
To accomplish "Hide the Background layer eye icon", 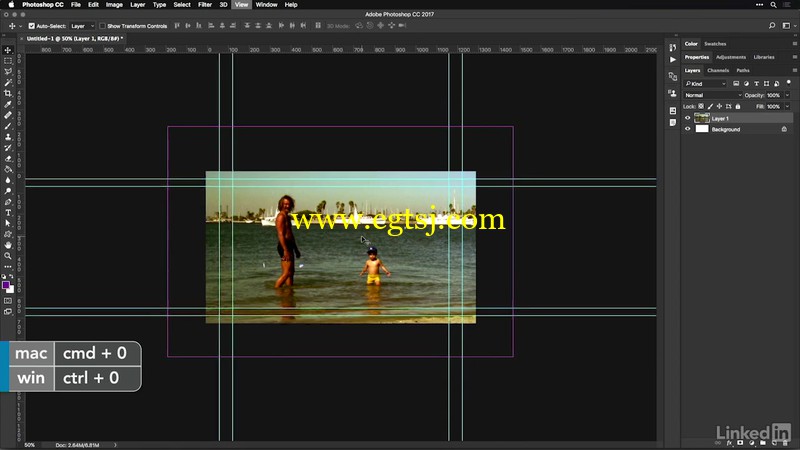I will 687,129.
